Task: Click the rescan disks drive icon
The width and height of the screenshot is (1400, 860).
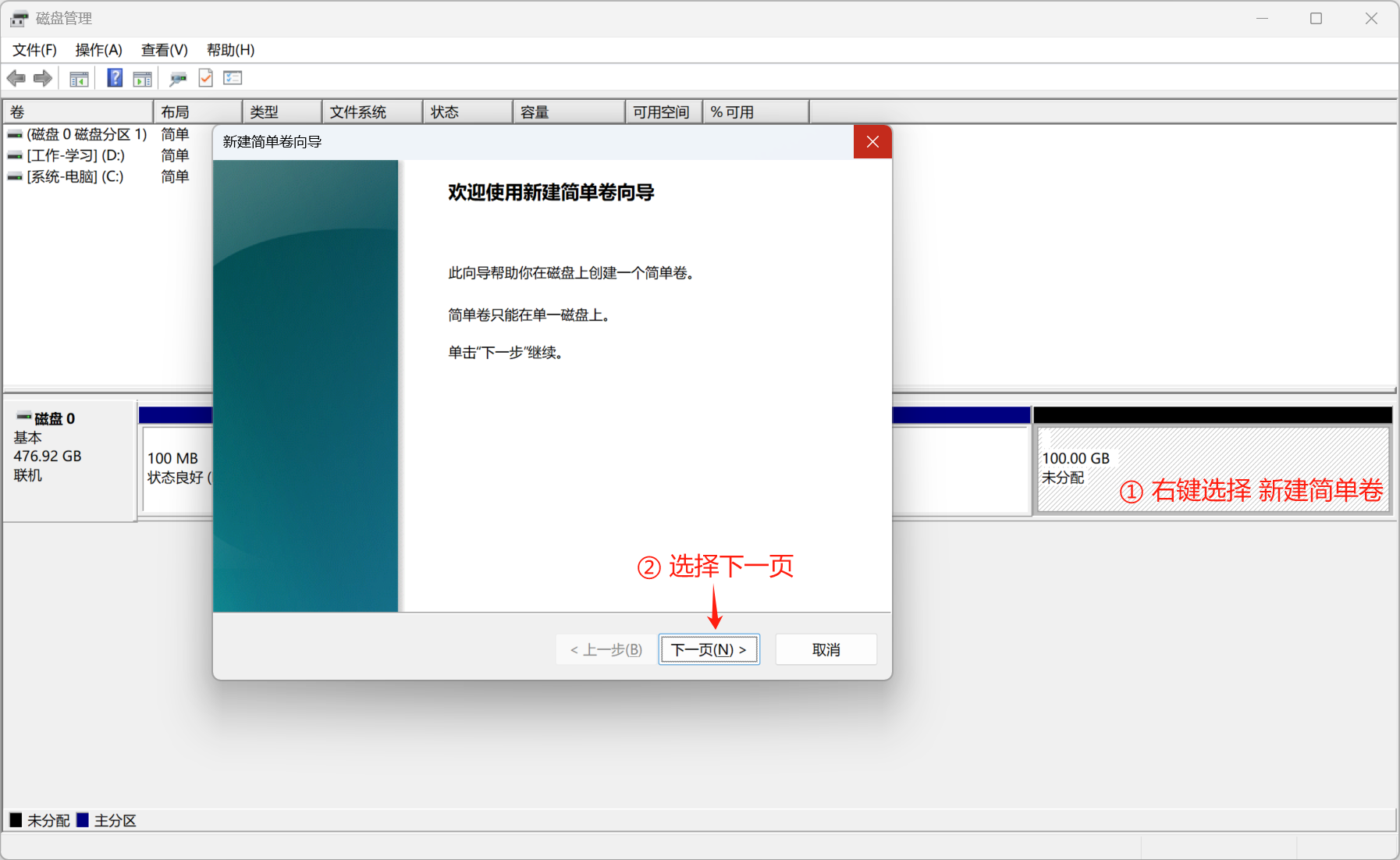Action: click(178, 78)
